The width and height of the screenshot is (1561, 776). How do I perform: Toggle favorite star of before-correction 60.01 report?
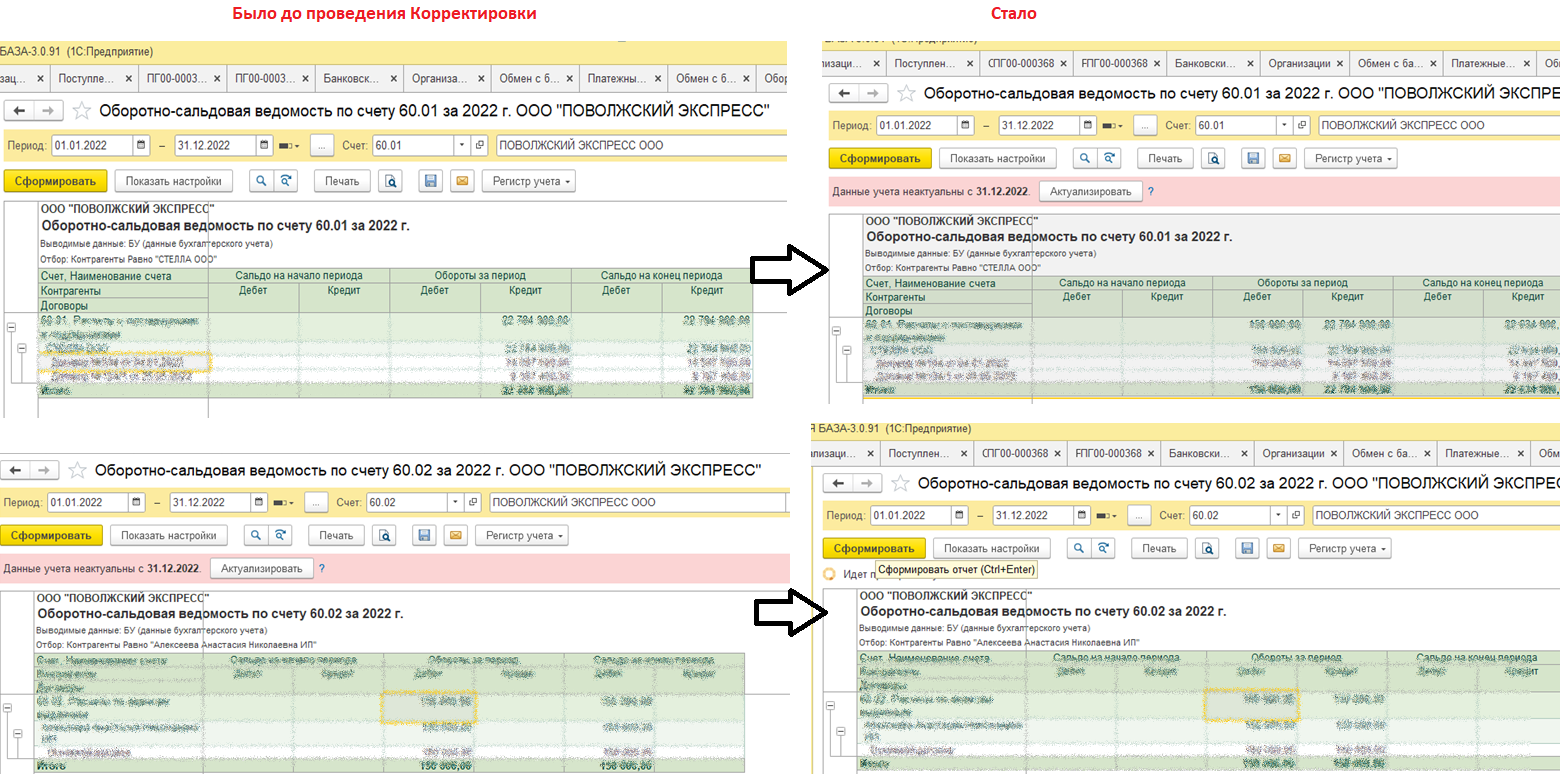point(82,111)
